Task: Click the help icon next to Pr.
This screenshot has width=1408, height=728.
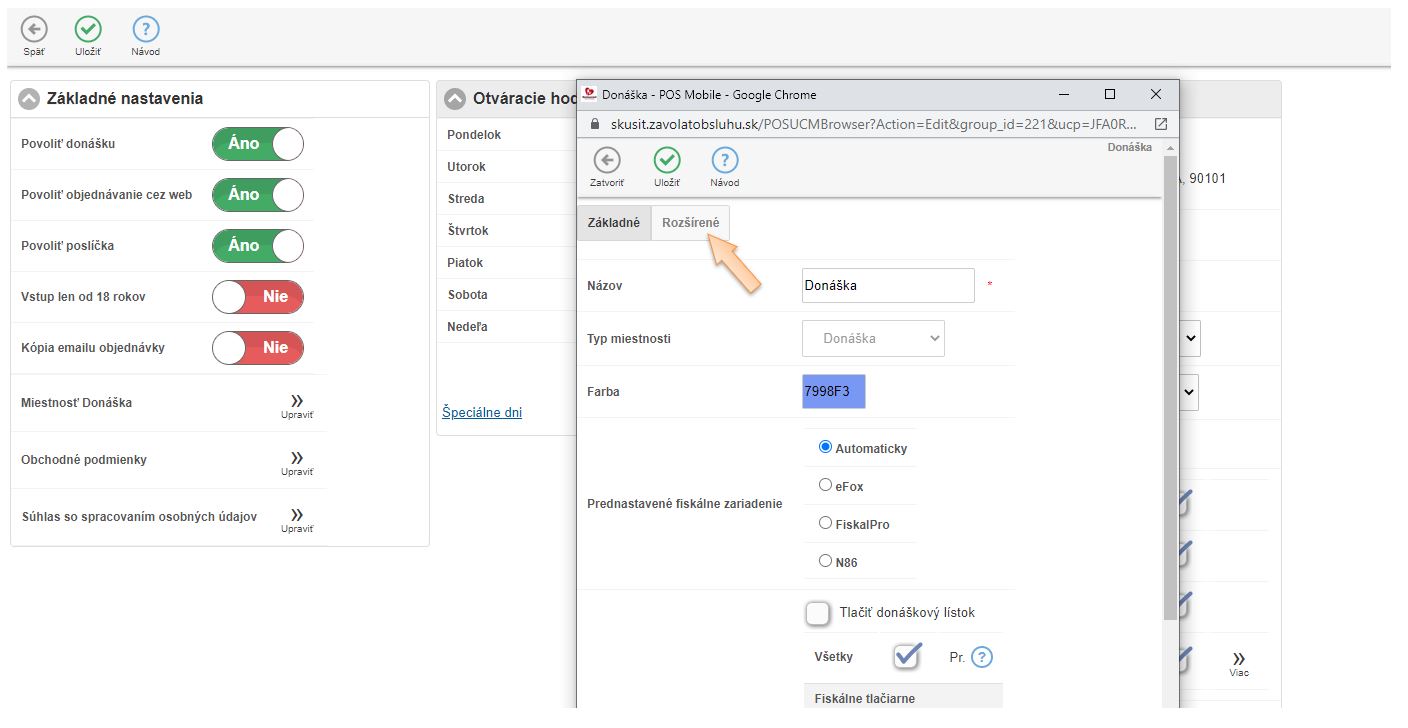Action: click(x=982, y=657)
